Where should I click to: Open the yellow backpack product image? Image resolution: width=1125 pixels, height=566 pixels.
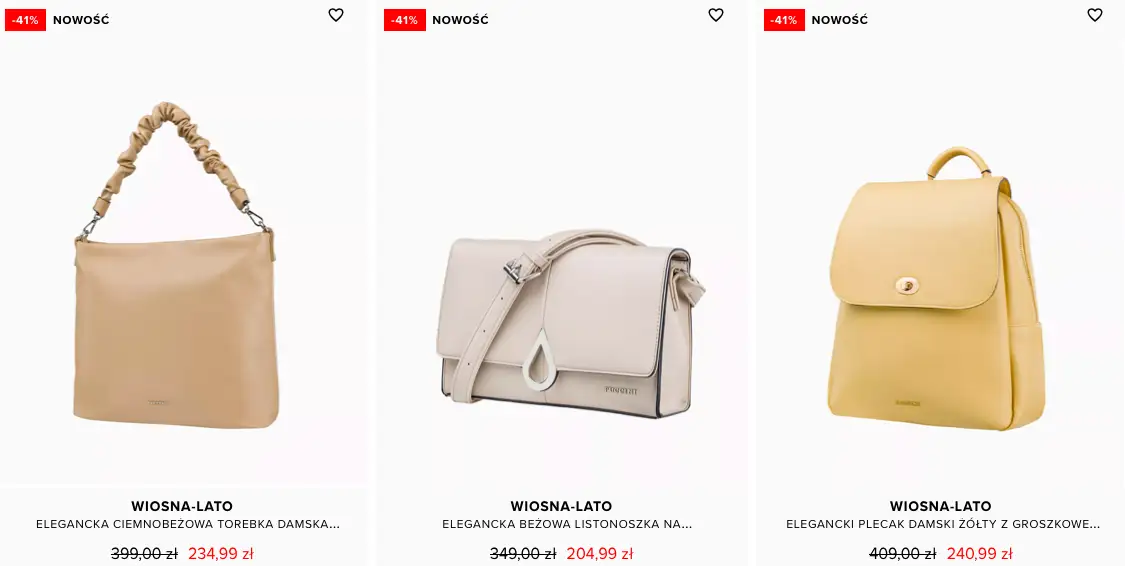point(936,288)
